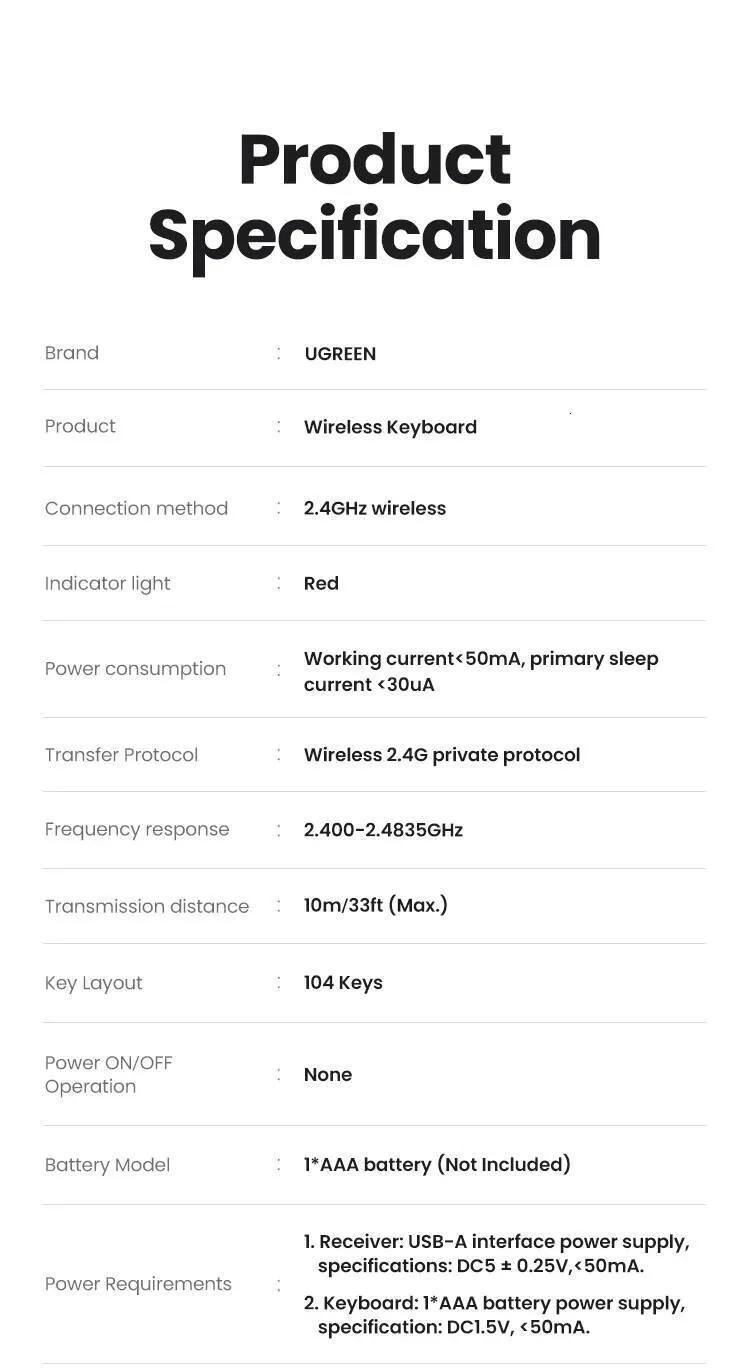Viewport: 750px width, 1371px height.
Task: Select the 1*AAA battery (Not Included) text
Action: (x=437, y=1165)
